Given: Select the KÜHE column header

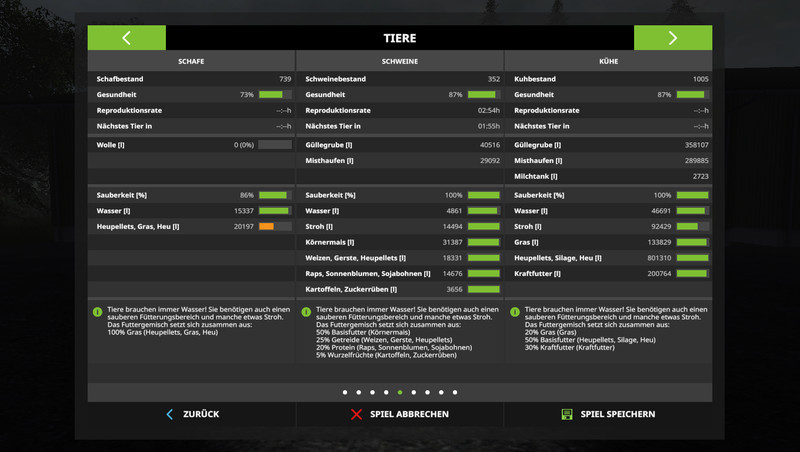Looking at the screenshot, I should click(x=608, y=61).
